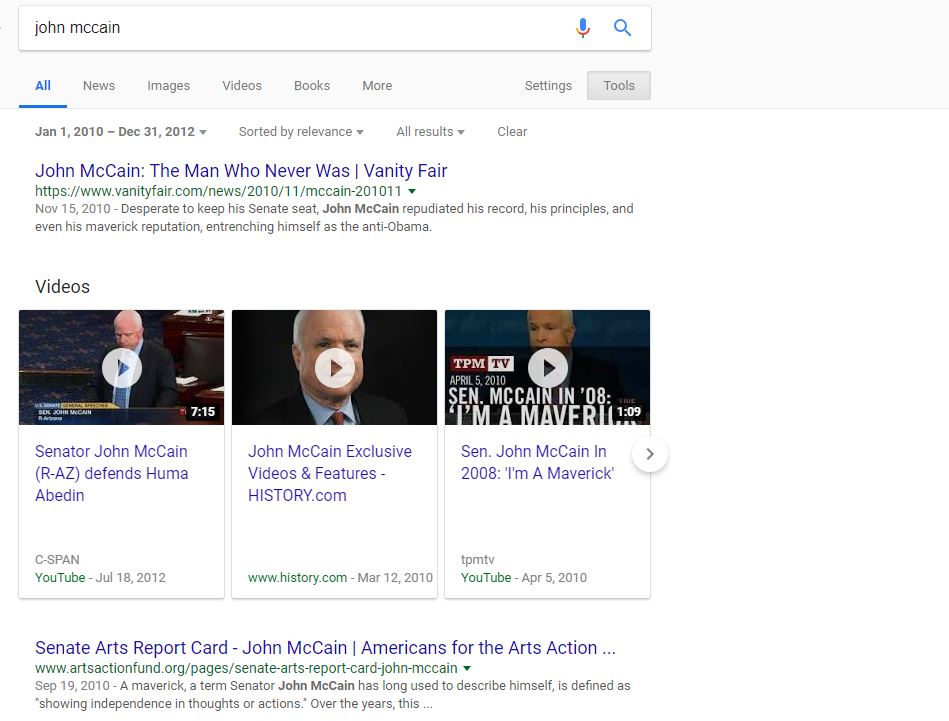Switch to the Videos tab
Viewport: 949px width, 721px height.
point(242,86)
